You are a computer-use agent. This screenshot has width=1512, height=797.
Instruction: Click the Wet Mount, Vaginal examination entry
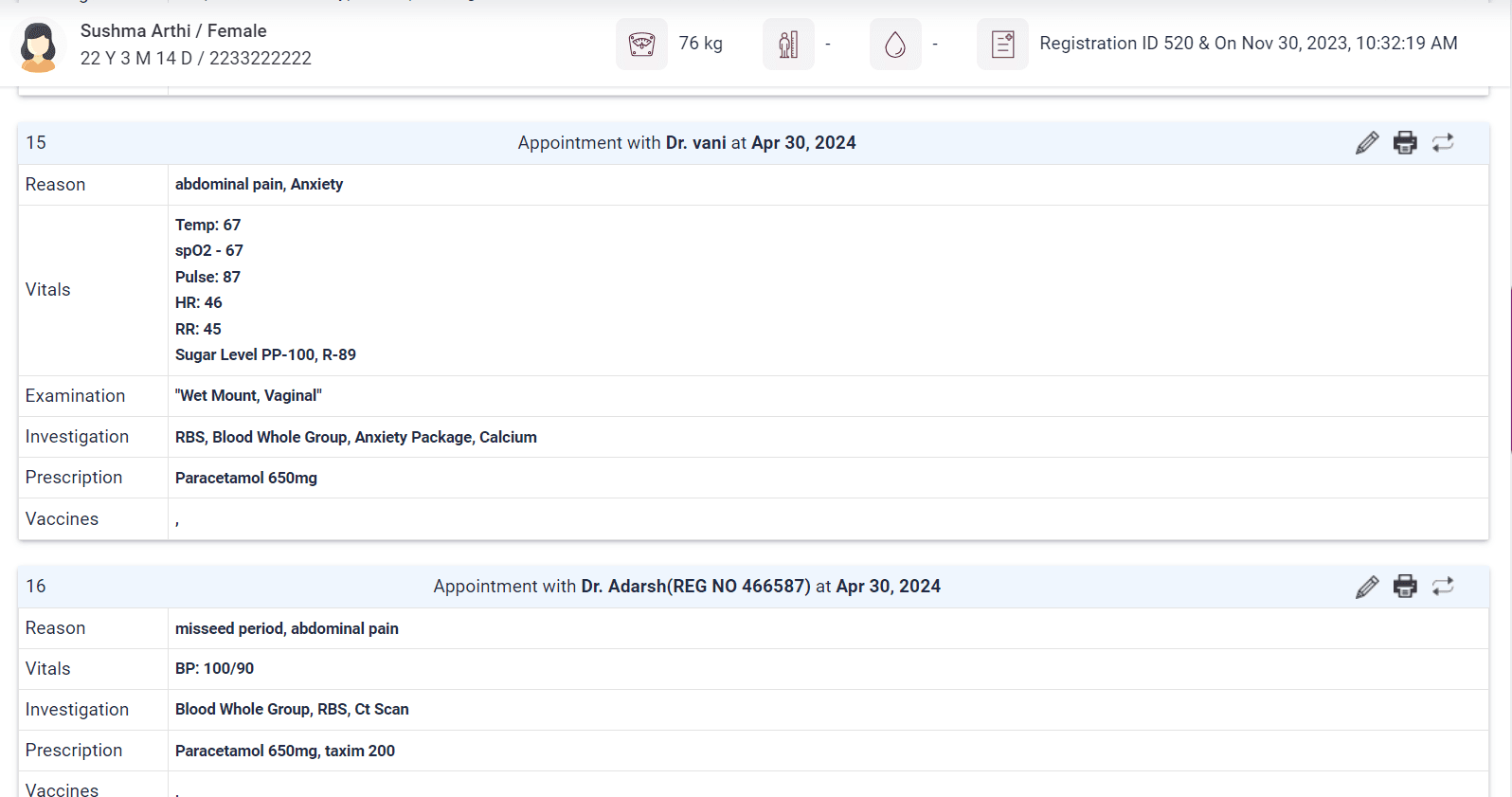pos(248,396)
